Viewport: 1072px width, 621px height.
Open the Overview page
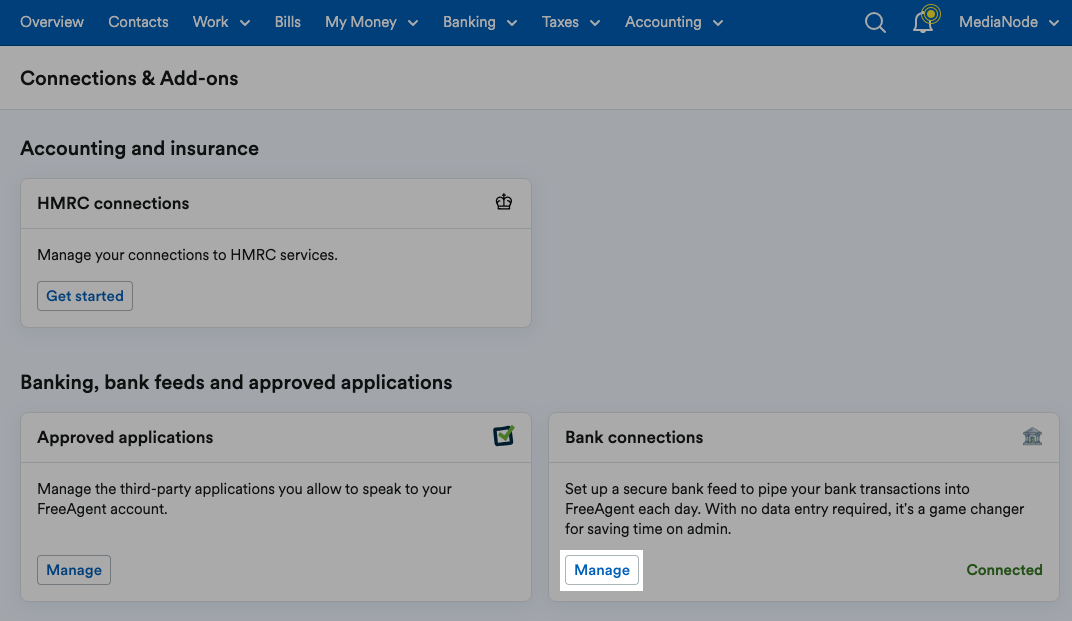52,22
